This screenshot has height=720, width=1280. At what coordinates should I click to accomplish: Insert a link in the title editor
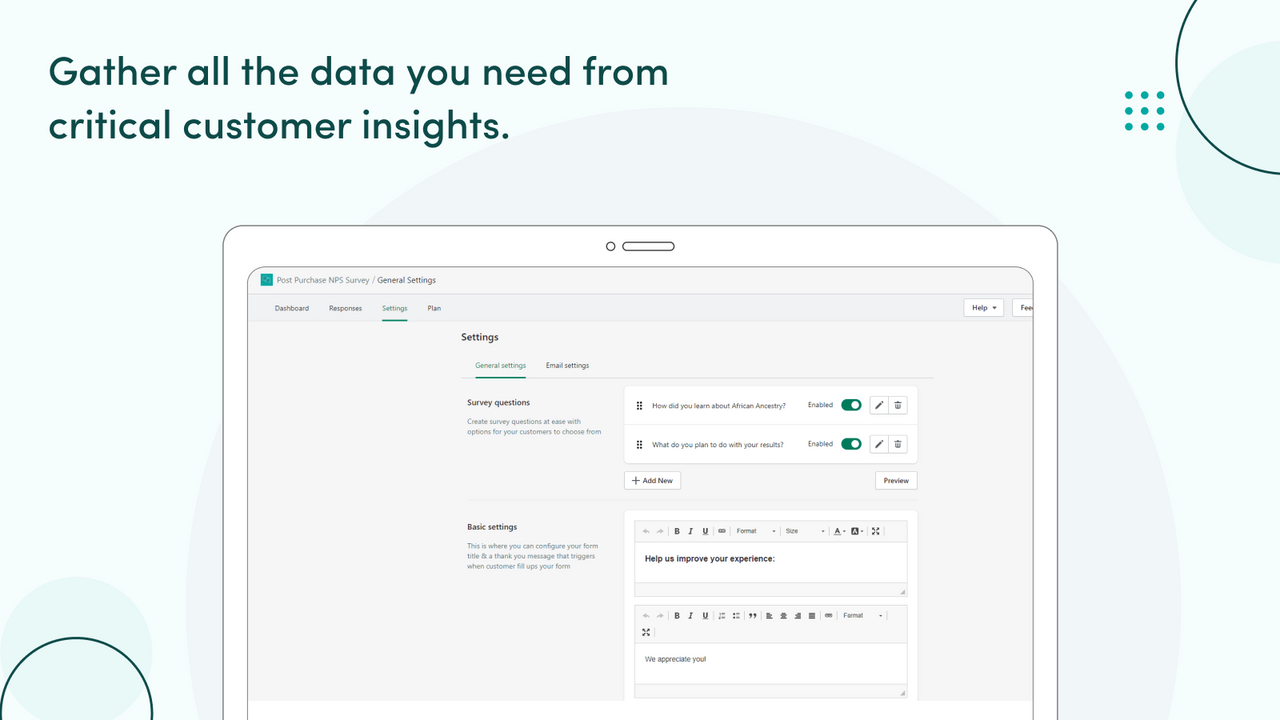point(720,531)
